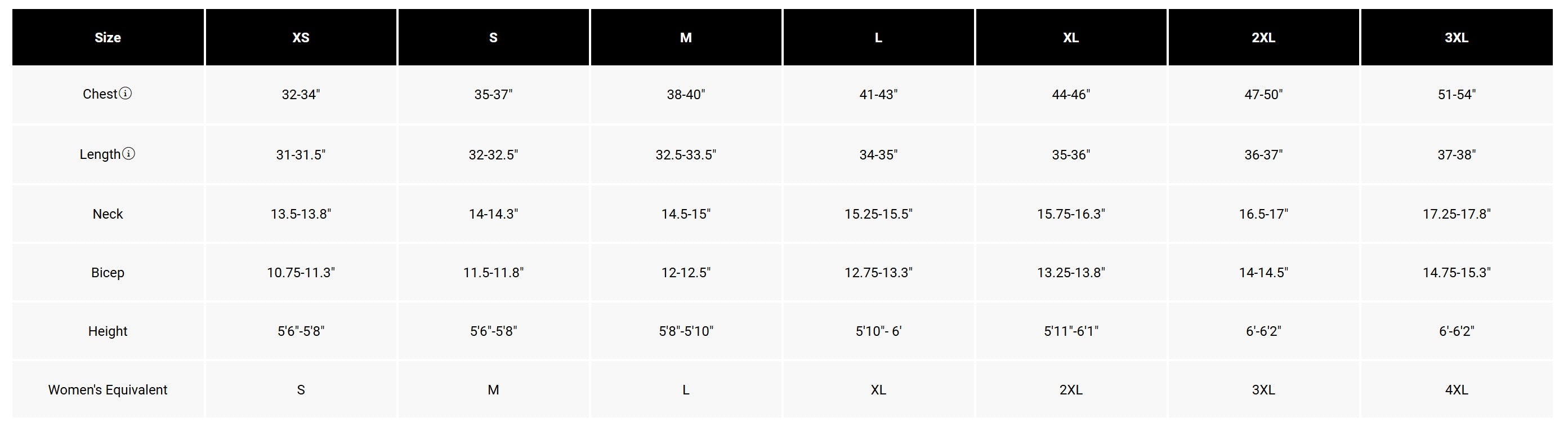Select the 3XL size column header

(x=1457, y=37)
